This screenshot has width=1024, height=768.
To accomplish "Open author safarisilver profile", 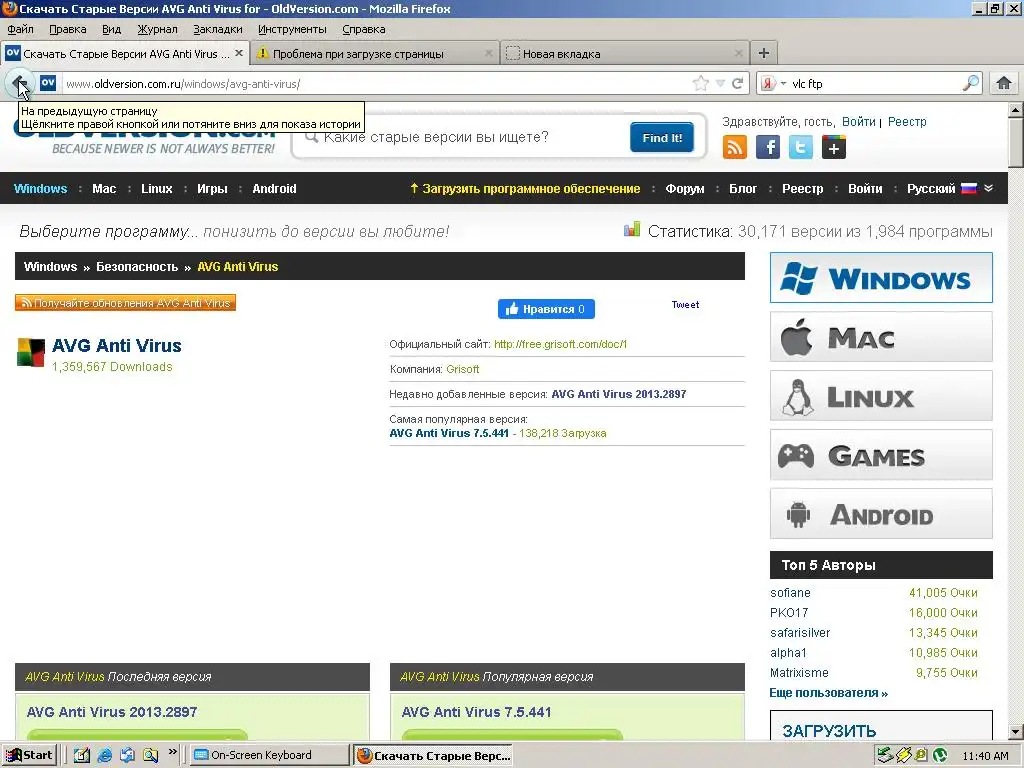I will (x=800, y=633).
